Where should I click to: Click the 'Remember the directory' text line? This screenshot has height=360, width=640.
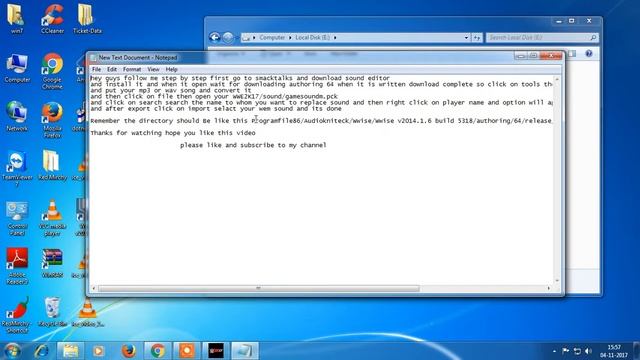[x=321, y=121]
